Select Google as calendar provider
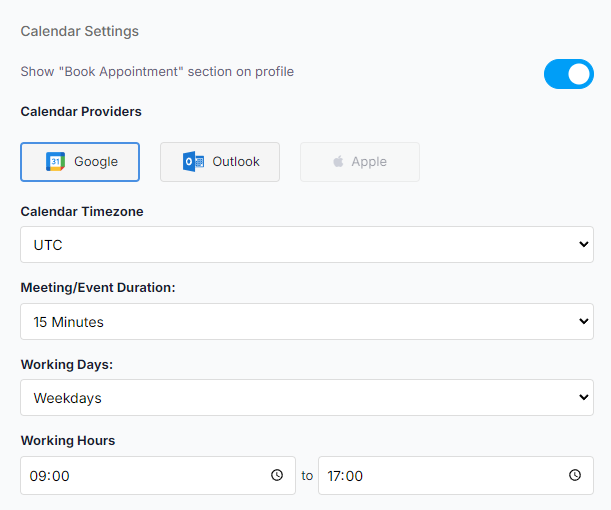The image size is (611, 510). (x=80, y=162)
